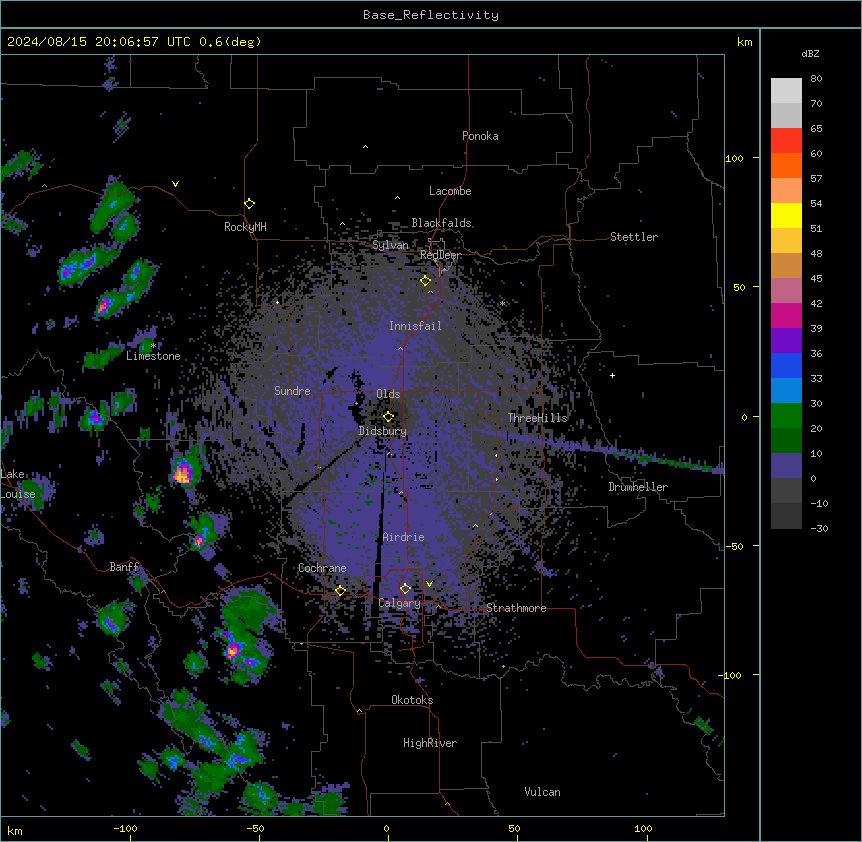
Task: Click the Sundre city label
Action: pyautogui.click(x=292, y=391)
